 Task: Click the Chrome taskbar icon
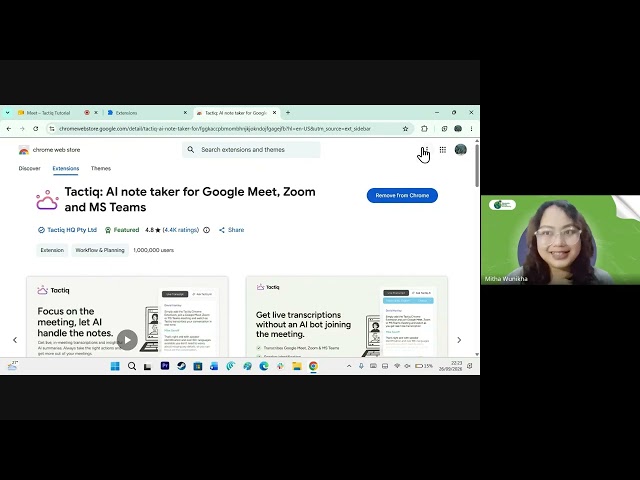click(313, 366)
